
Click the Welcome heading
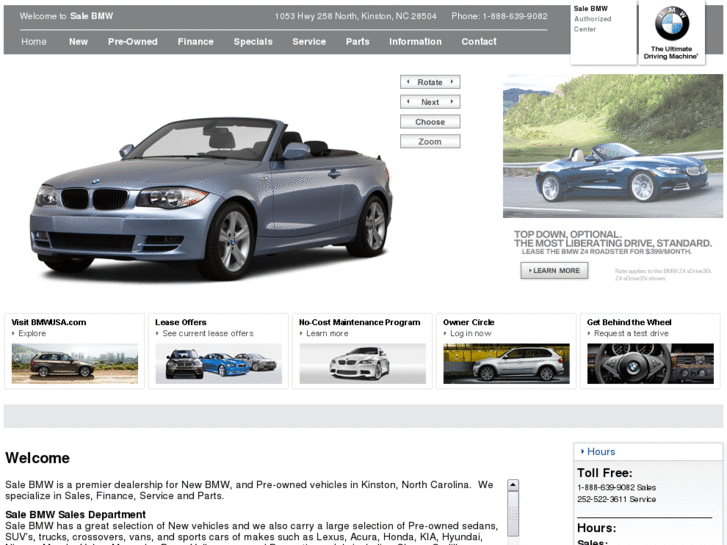tap(38, 458)
